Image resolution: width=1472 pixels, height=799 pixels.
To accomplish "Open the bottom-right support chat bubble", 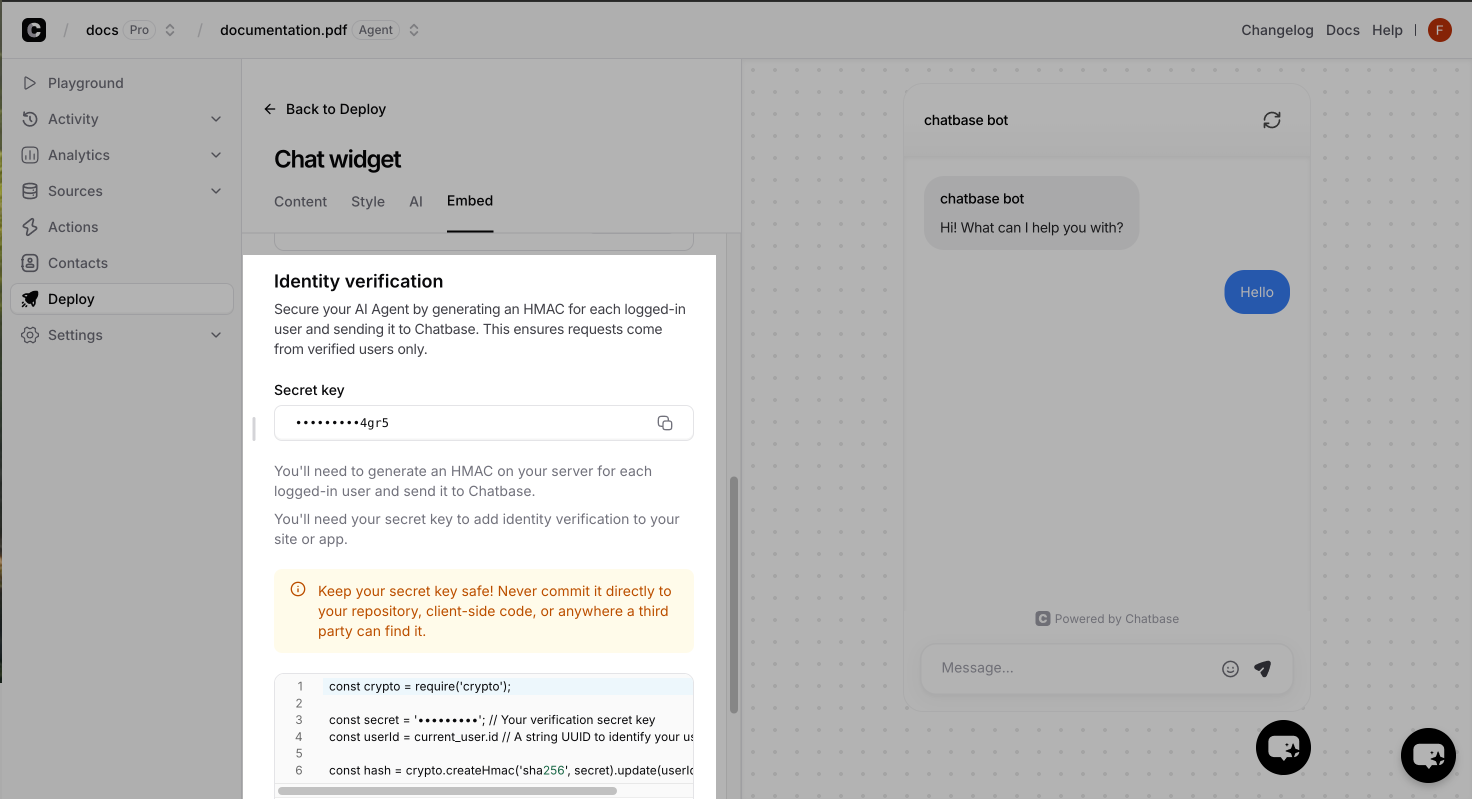I will (1428, 755).
